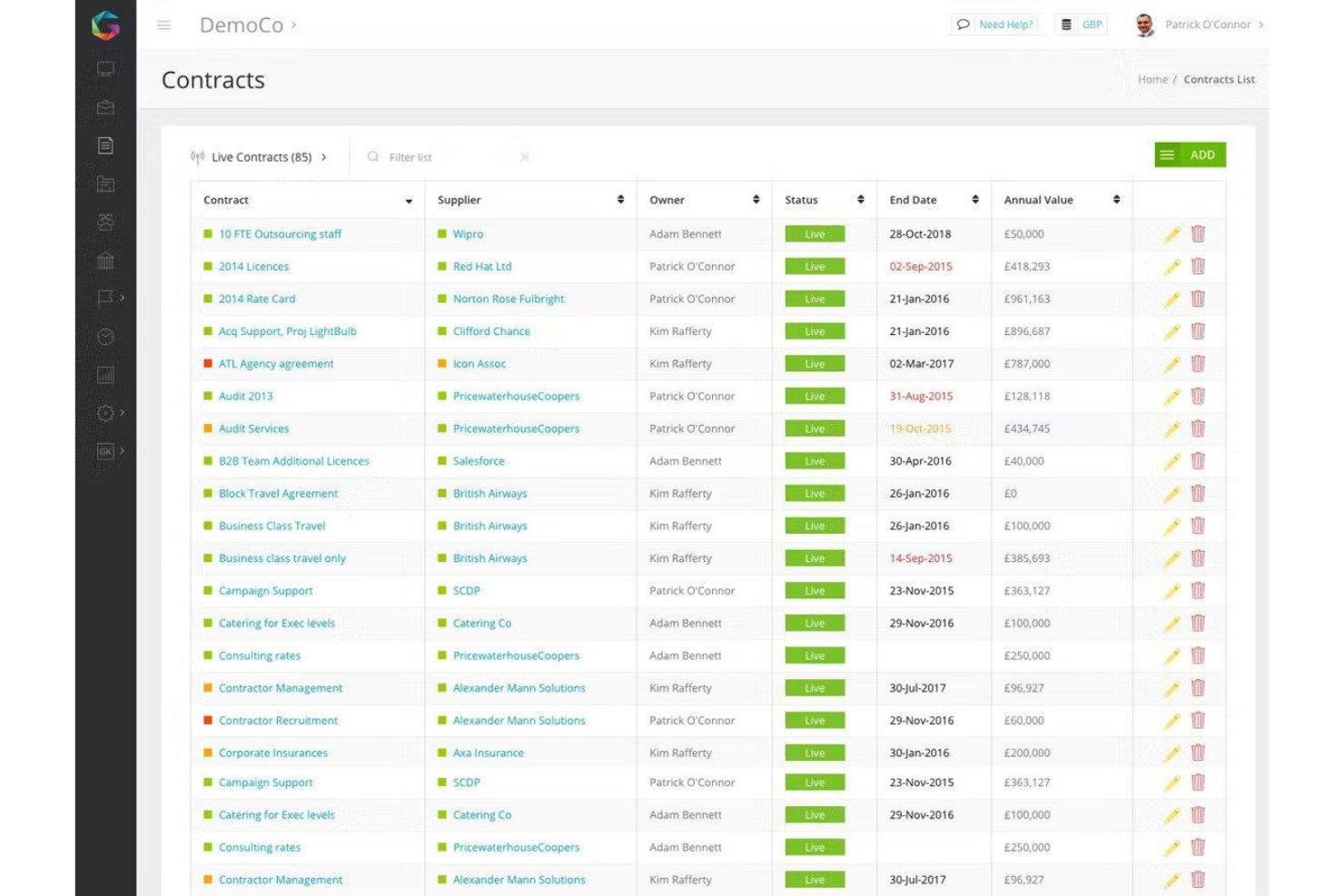Edit the 2014 Licences contract pencil icon
This screenshot has width=1344, height=896.
[x=1172, y=267]
